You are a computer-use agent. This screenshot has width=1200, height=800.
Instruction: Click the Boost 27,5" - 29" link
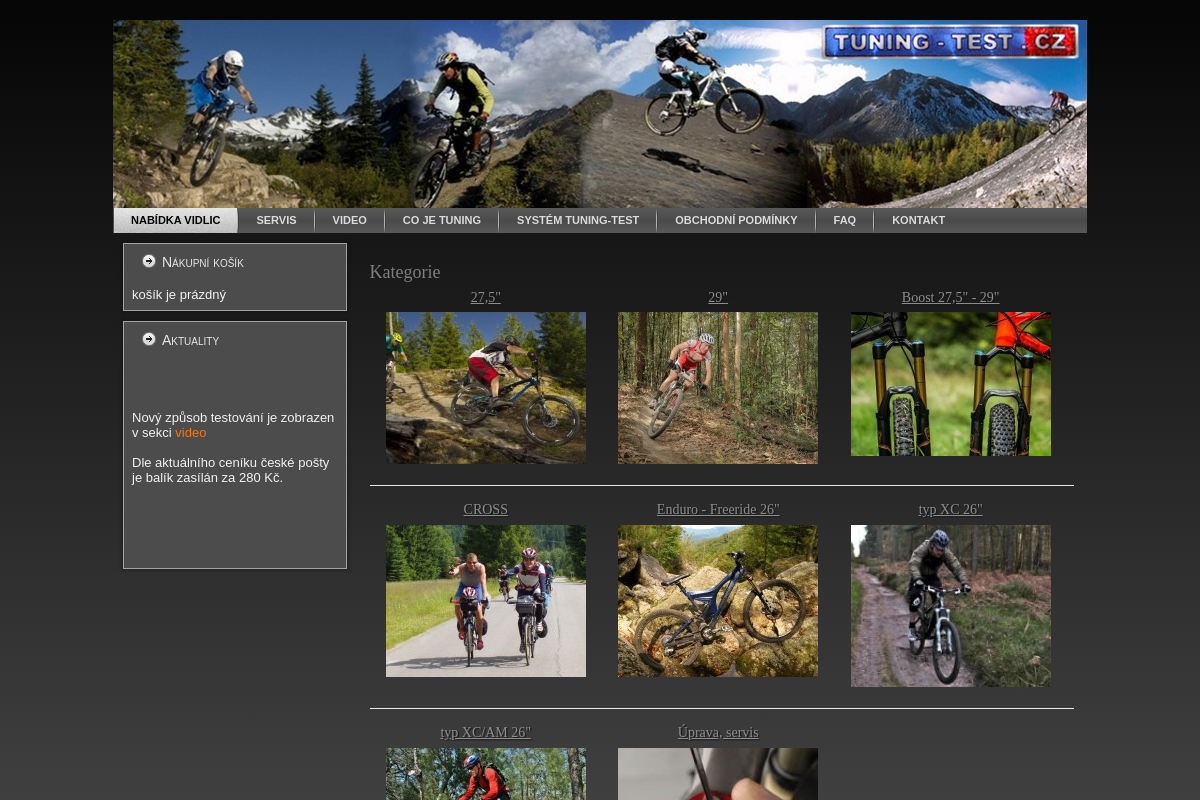click(950, 297)
